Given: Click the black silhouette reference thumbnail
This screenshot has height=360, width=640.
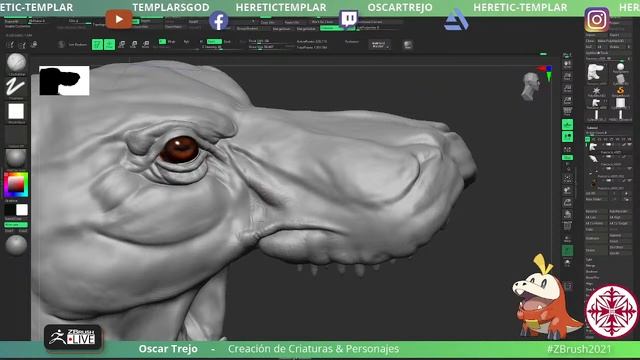Looking at the screenshot, I should 64,80.
